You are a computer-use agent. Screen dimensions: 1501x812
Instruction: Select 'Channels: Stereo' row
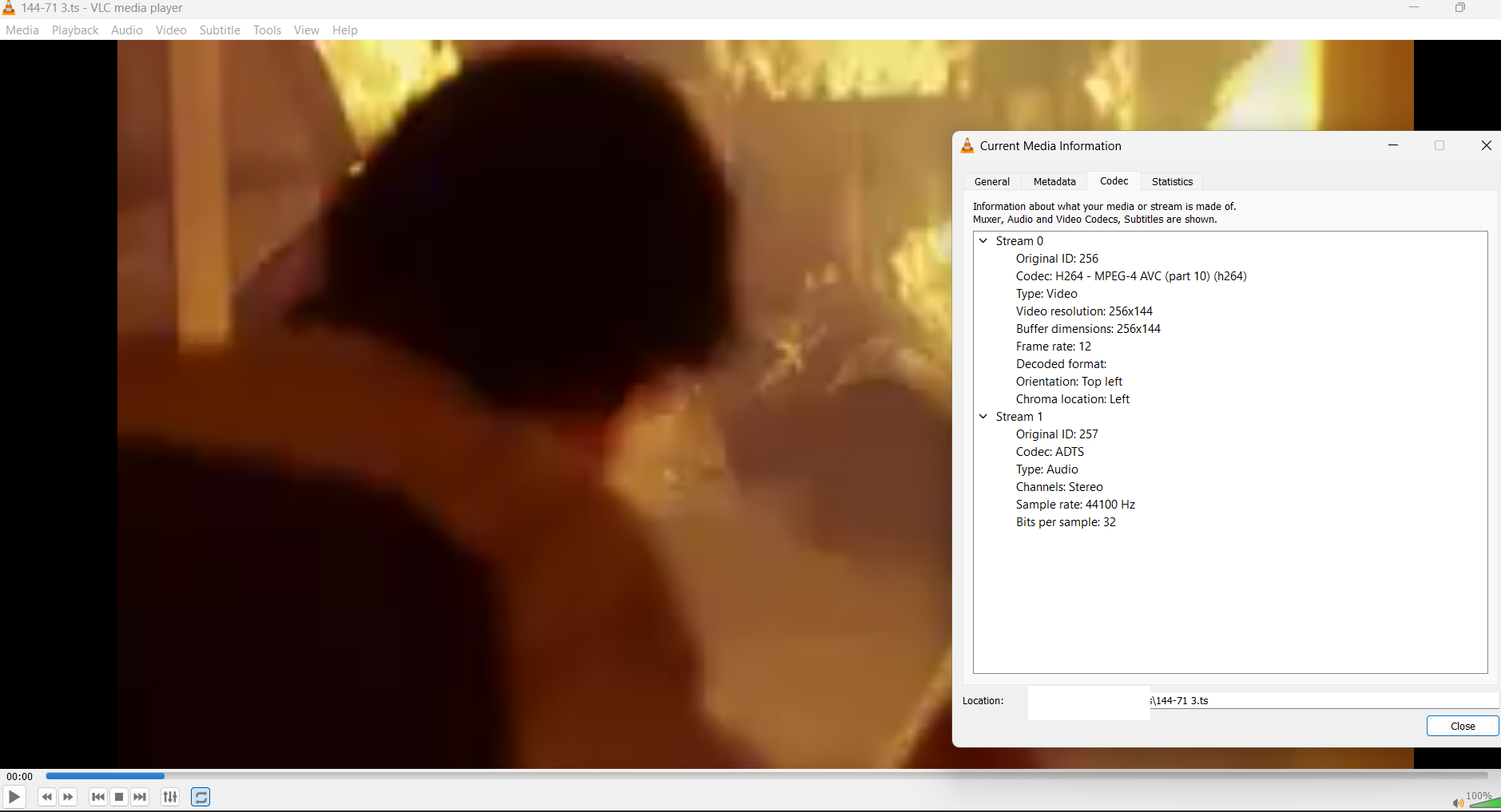(x=1059, y=487)
